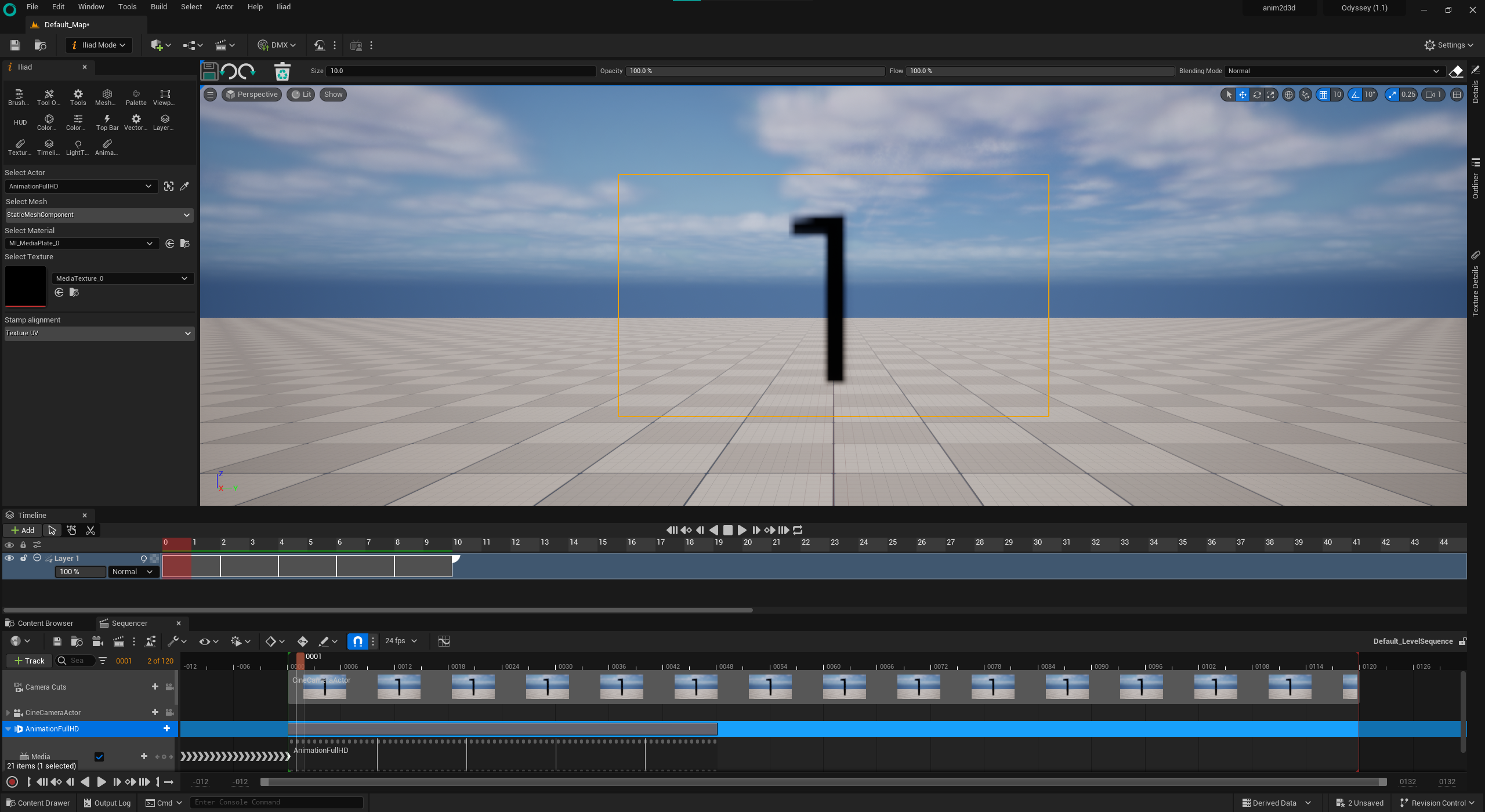The width and height of the screenshot is (1485, 812).
Task: Click the Enter Console Command field
Action: (277, 803)
